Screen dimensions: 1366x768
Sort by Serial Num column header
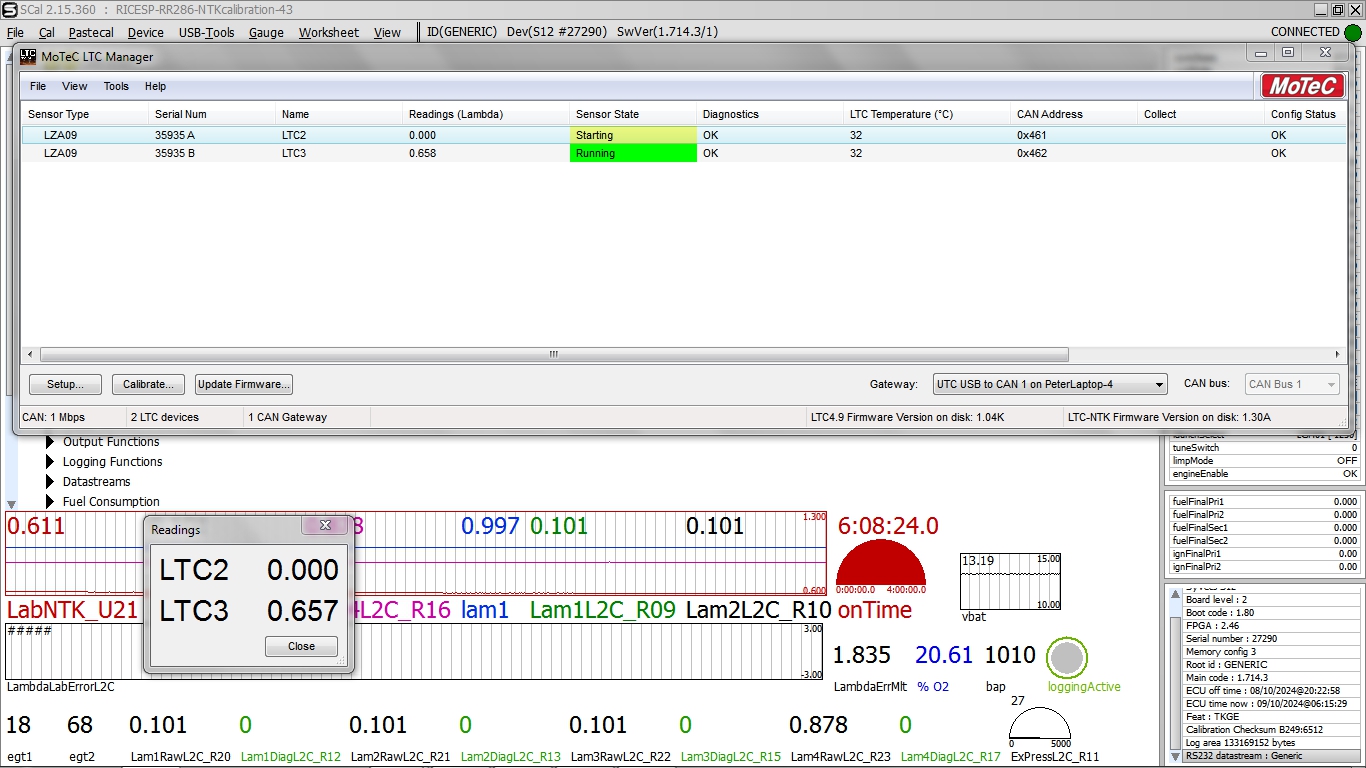tap(211, 114)
